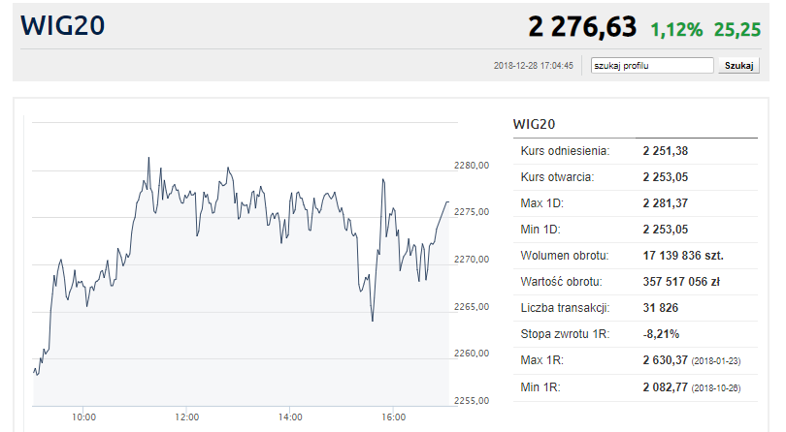Image resolution: width=786 pixels, height=432 pixels.
Task: Click the large WIG20 title heading
Action: 63,26
